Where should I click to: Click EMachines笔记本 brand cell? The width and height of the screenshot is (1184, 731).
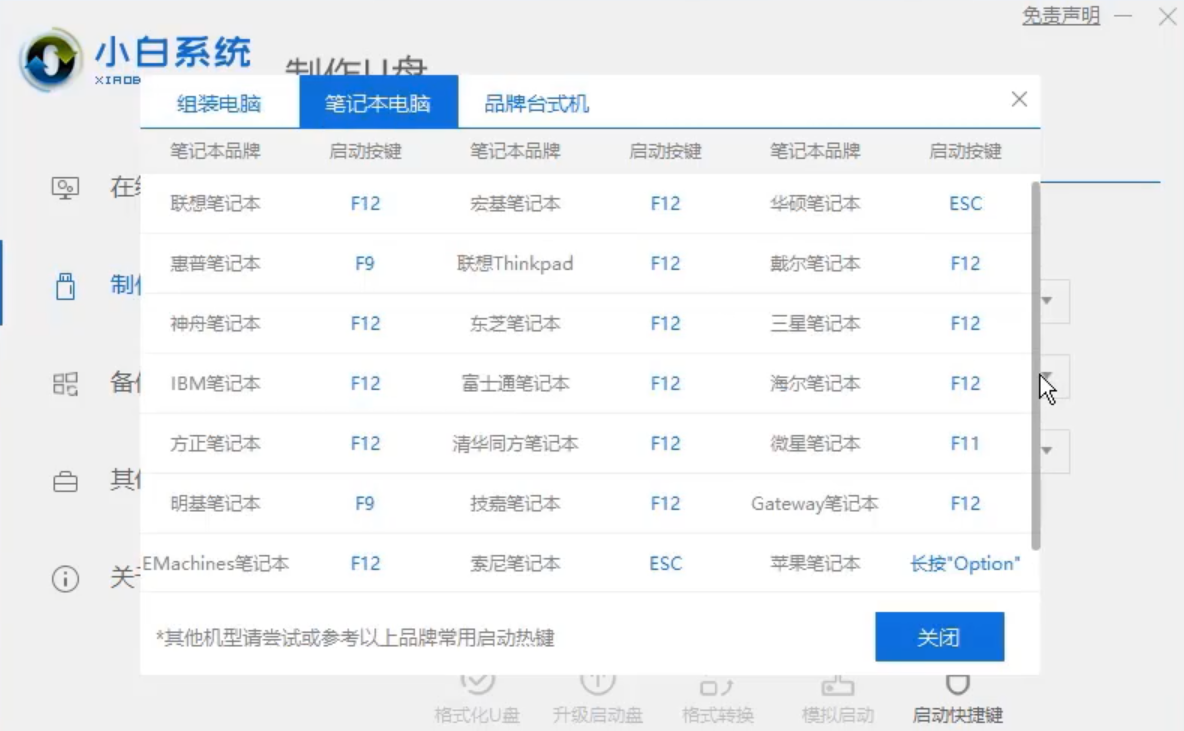click(x=215, y=563)
